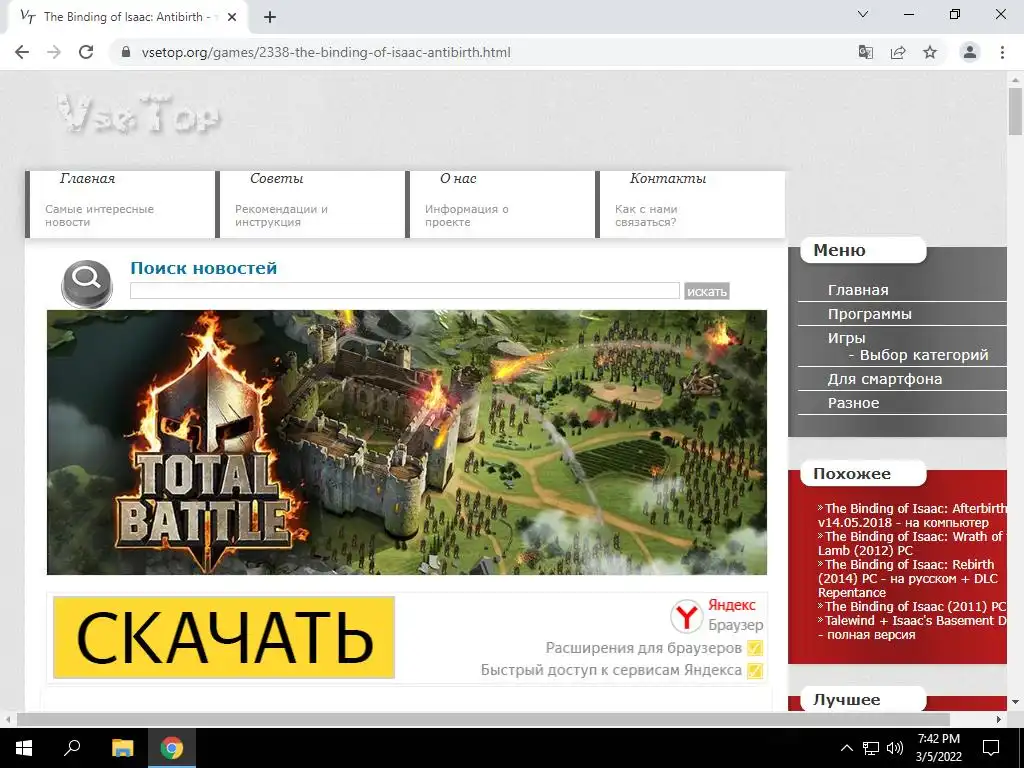The width and height of the screenshot is (1024, 768).
Task: Select Программы in the Меню sidebar
Action: [869, 314]
